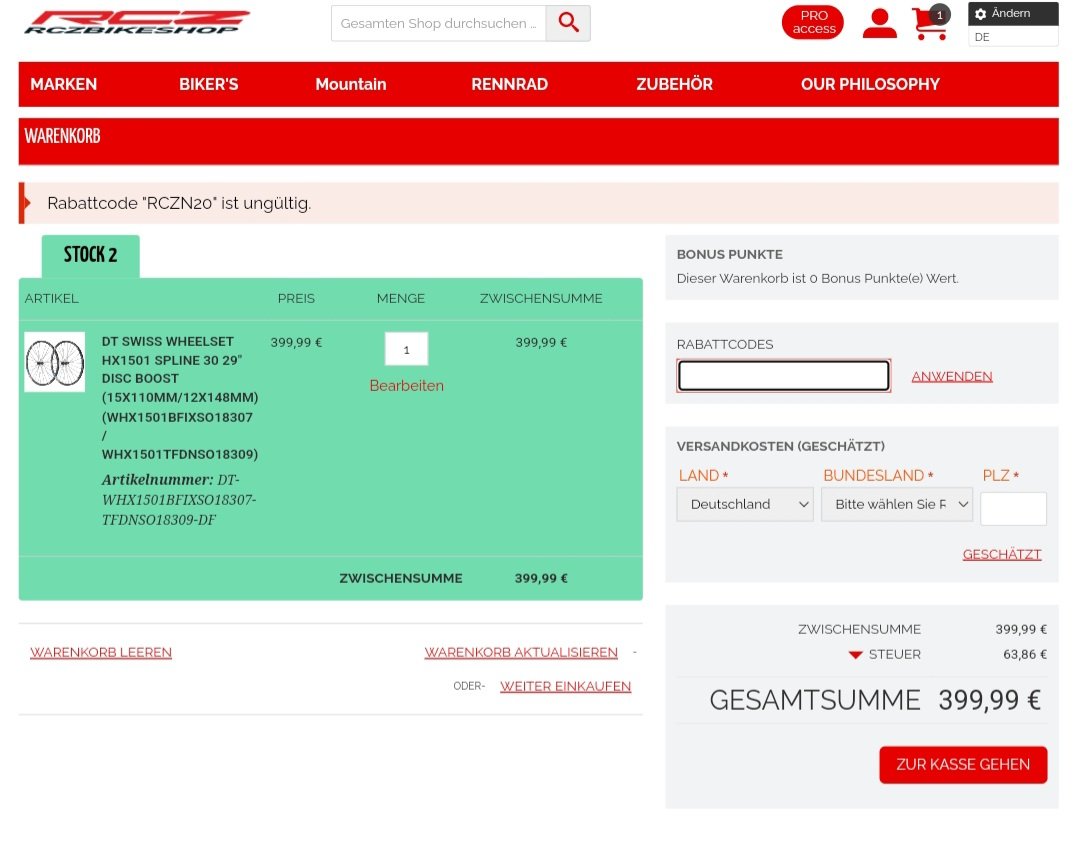Image resolution: width=1080 pixels, height=859 pixels.
Task: Click the RCZ Bikeshop logo
Action: click(136, 23)
